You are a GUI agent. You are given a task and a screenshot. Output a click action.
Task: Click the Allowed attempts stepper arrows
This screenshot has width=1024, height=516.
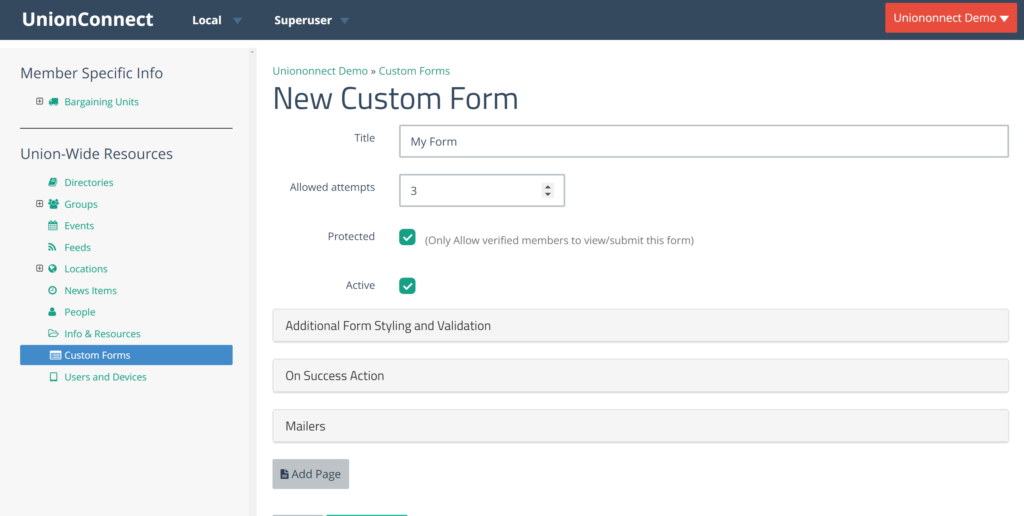(547, 190)
